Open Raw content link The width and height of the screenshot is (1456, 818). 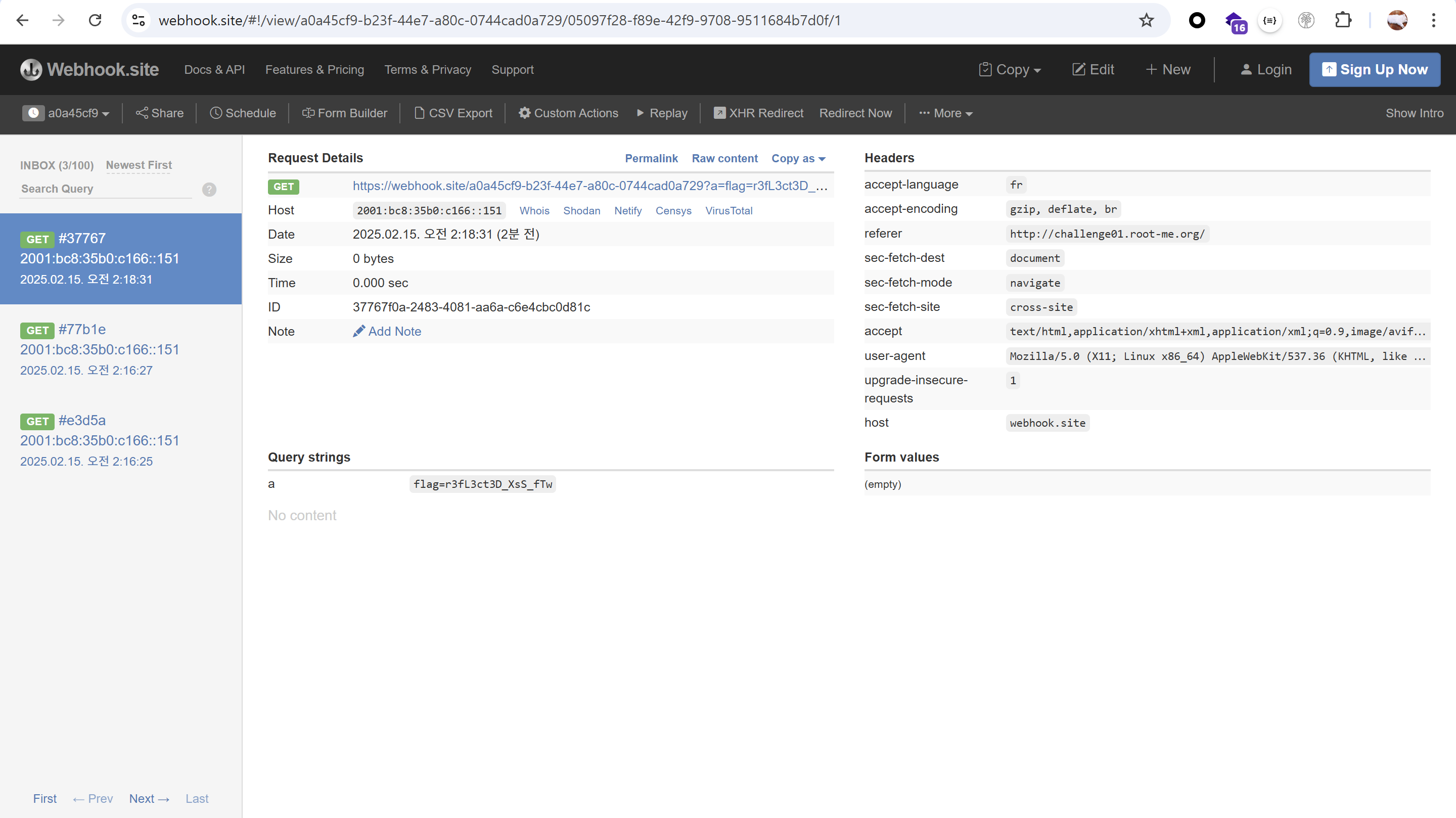[x=724, y=159]
